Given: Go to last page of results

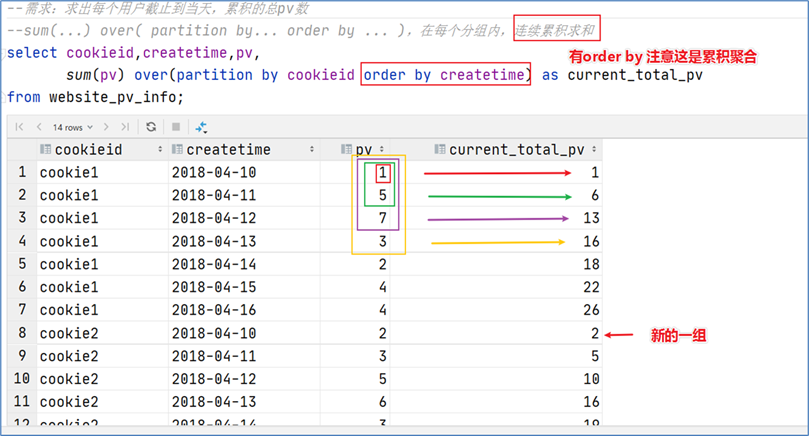Looking at the screenshot, I should click(x=125, y=126).
